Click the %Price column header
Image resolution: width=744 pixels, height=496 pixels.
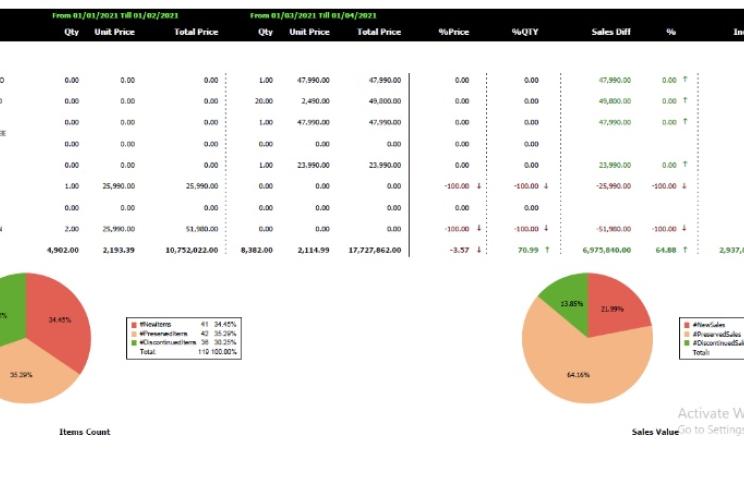(x=454, y=32)
